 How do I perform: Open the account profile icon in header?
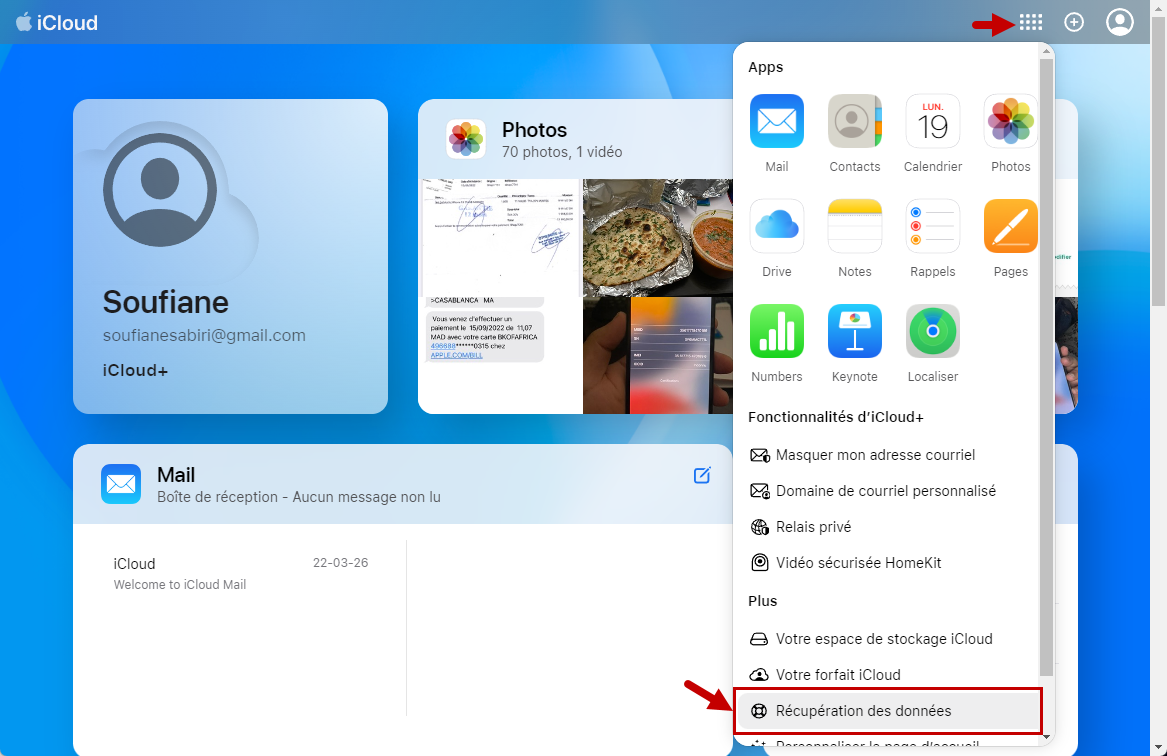1119,22
